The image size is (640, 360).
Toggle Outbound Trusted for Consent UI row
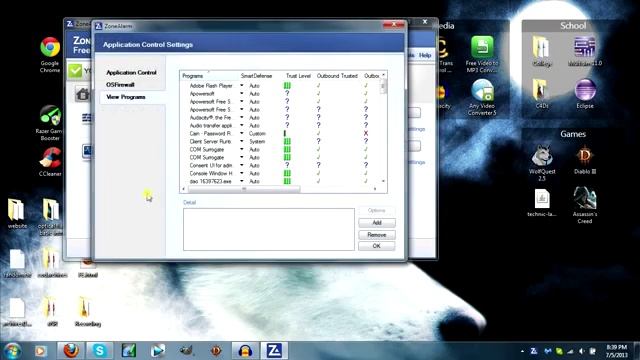click(x=318, y=165)
